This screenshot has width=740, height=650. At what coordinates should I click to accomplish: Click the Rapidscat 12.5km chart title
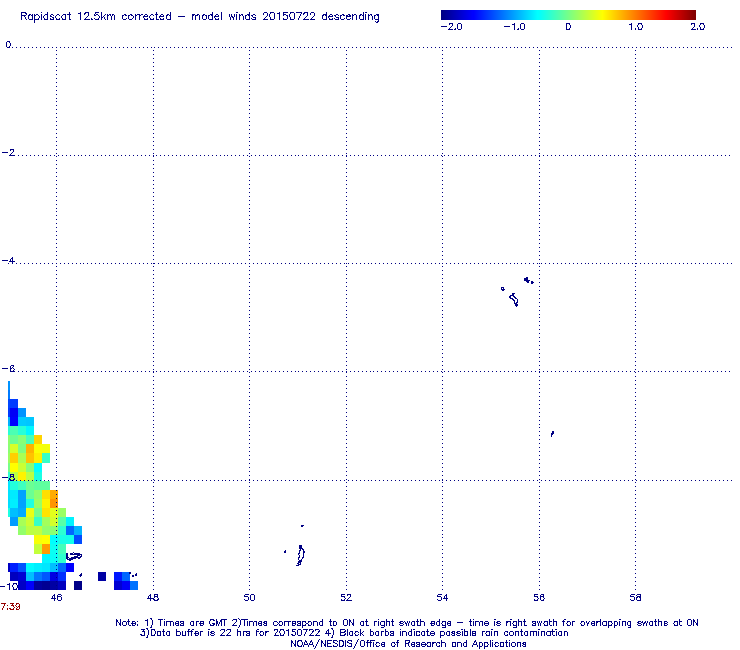click(x=200, y=17)
